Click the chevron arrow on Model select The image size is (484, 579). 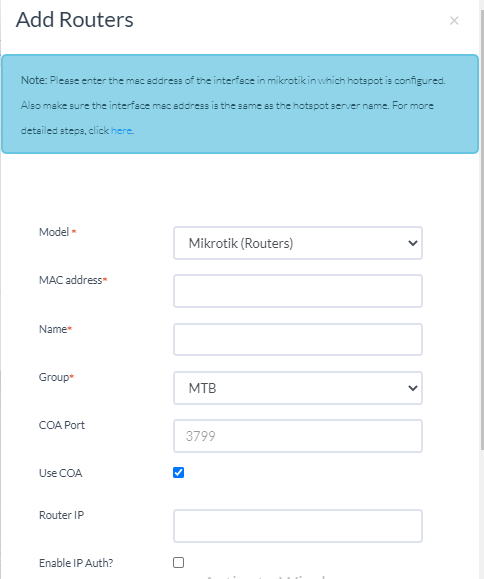(x=413, y=243)
